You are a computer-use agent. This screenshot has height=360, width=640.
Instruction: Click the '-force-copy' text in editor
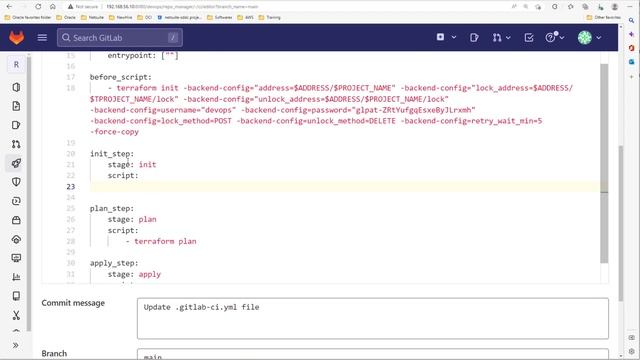(114, 131)
